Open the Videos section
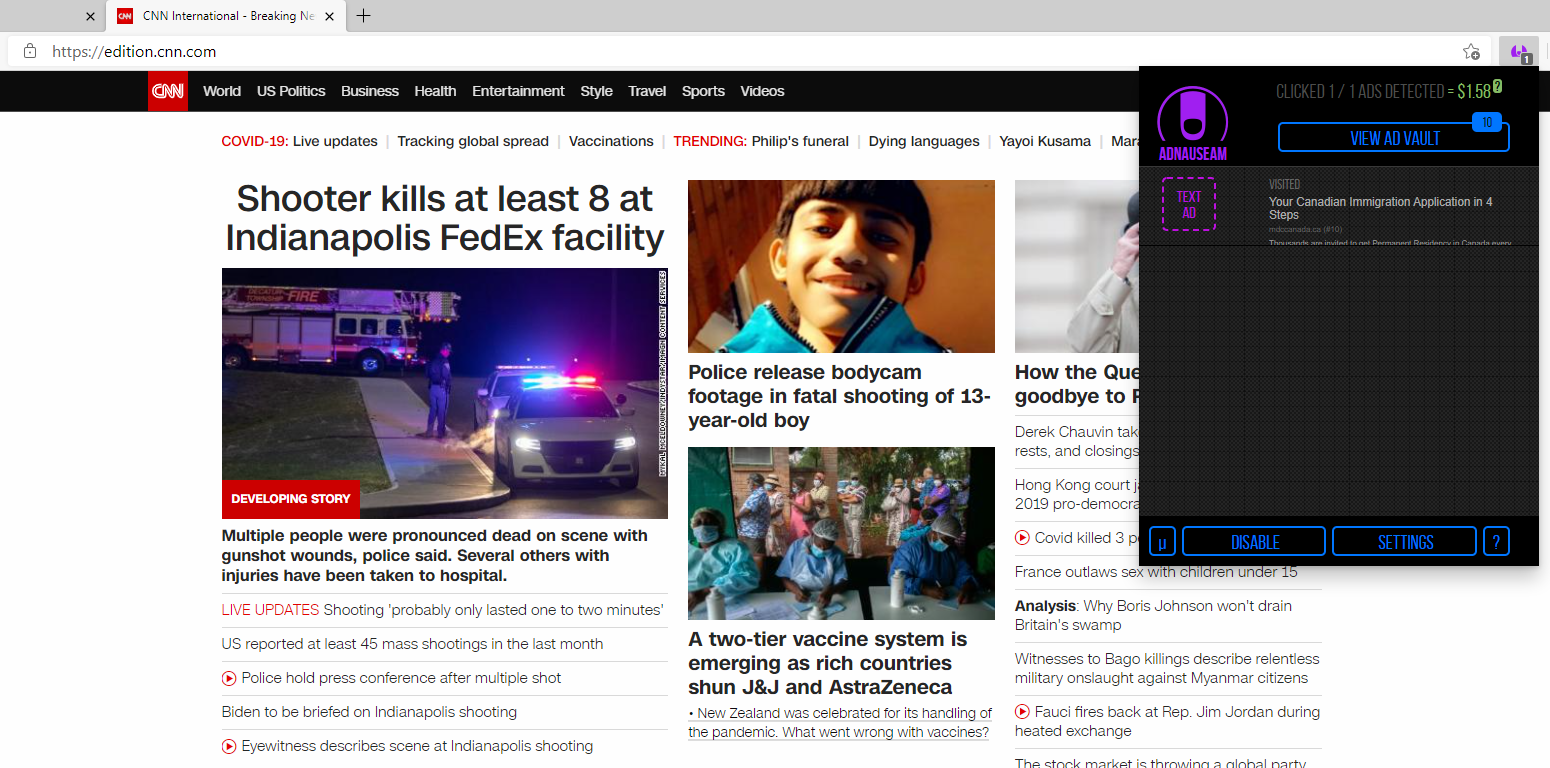Screen dimensions: 1550x768 [x=762, y=91]
